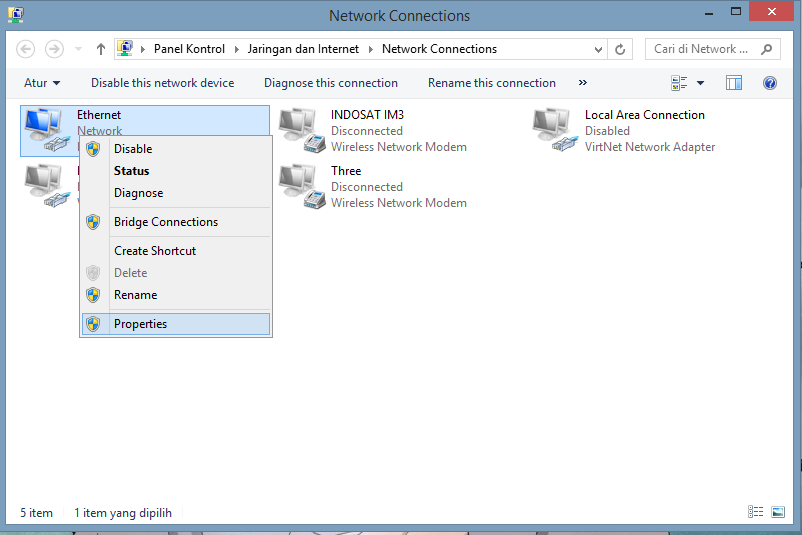The height and width of the screenshot is (535, 802).
Task: Select the Three wireless modem icon
Action: (300, 186)
